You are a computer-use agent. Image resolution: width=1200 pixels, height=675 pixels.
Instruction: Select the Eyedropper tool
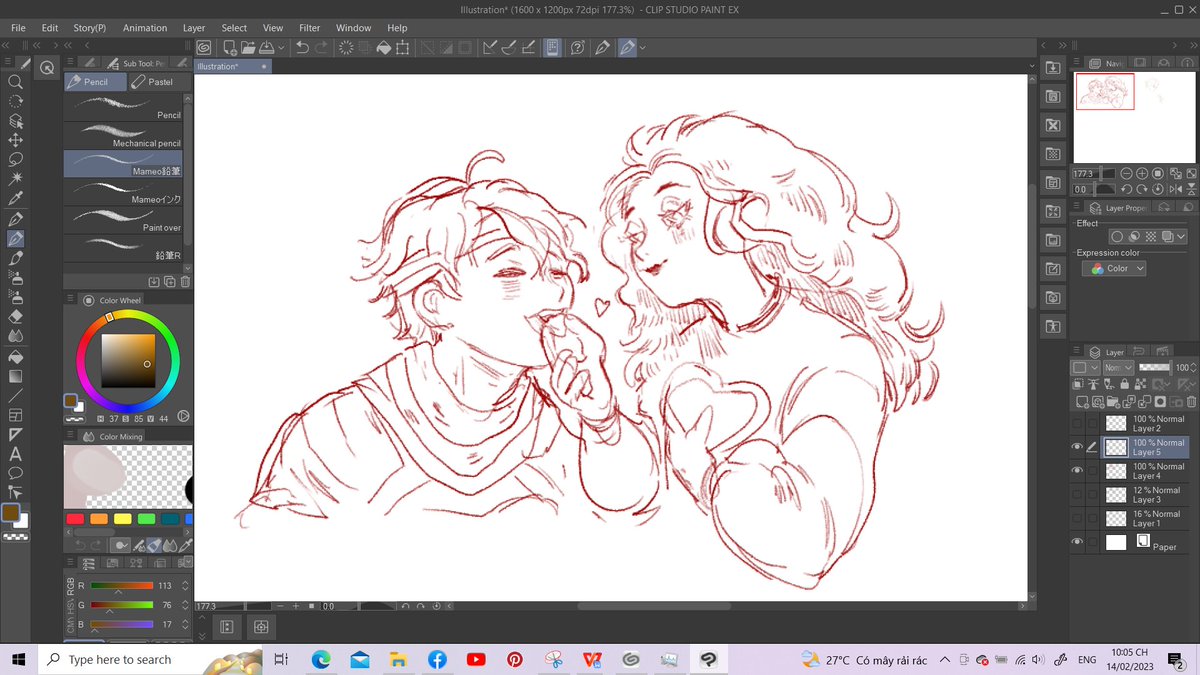15,198
